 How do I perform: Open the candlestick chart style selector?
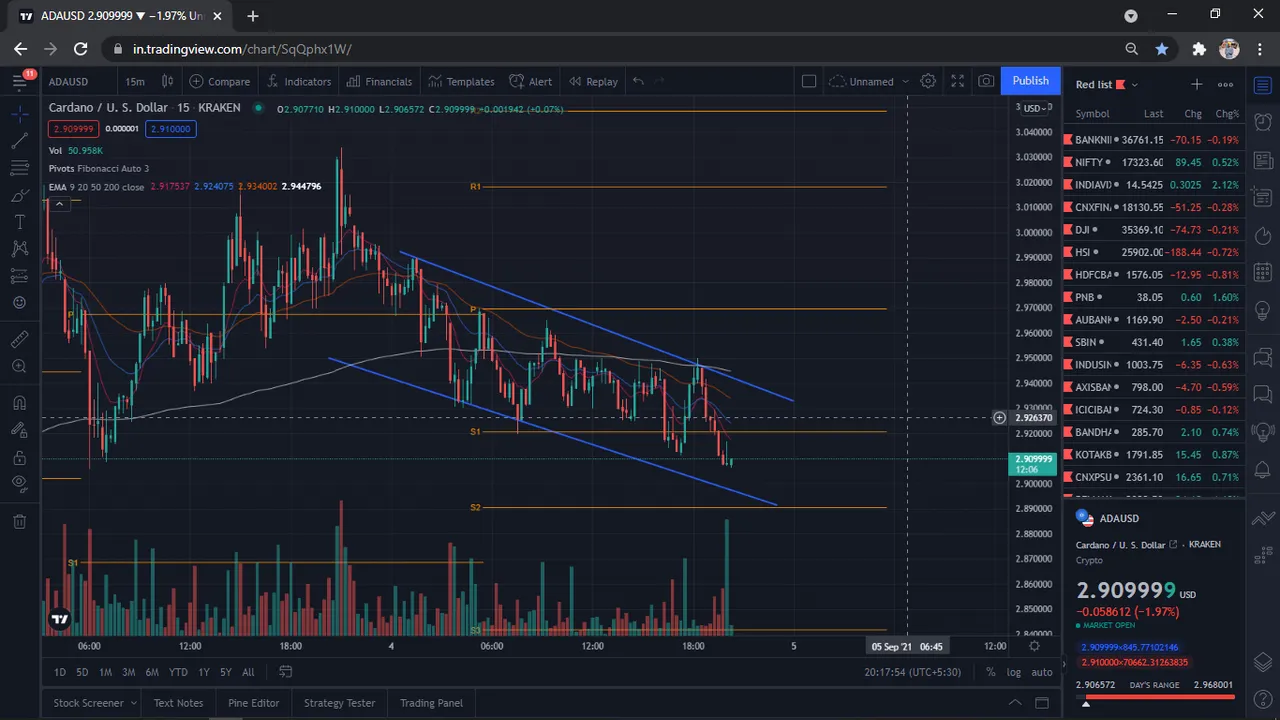click(x=168, y=81)
